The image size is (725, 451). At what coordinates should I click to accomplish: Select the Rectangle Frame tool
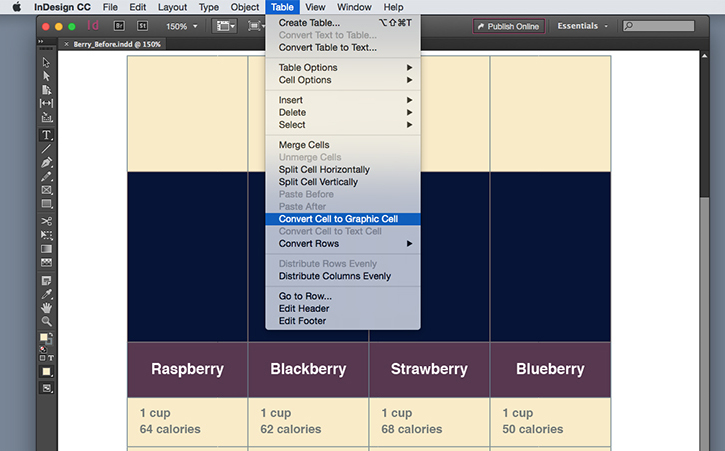point(46,190)
